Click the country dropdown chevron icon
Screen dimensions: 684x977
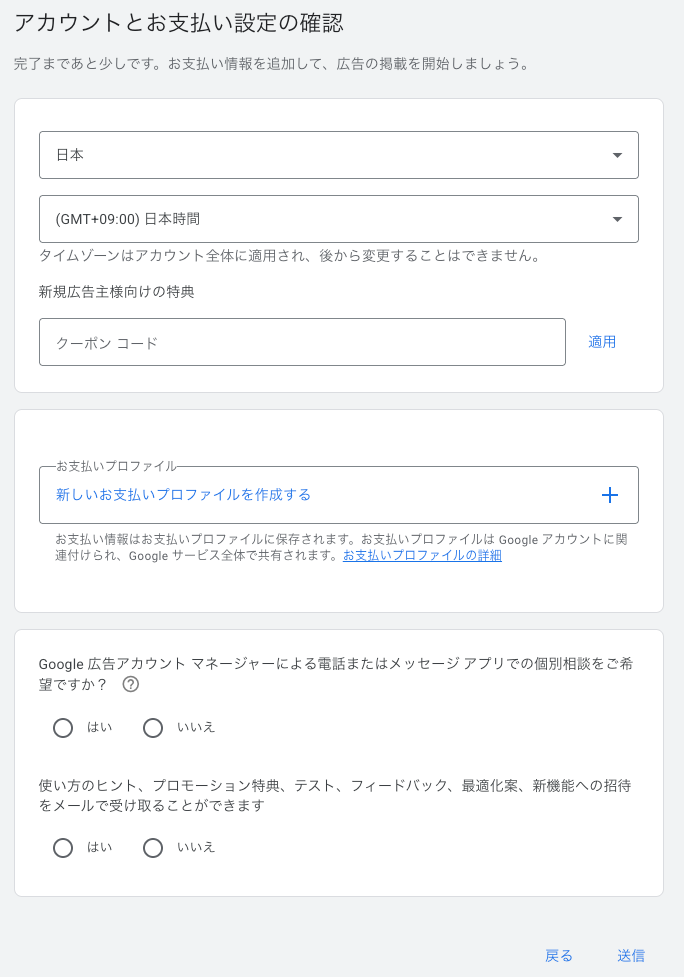[x=618, y=155]
